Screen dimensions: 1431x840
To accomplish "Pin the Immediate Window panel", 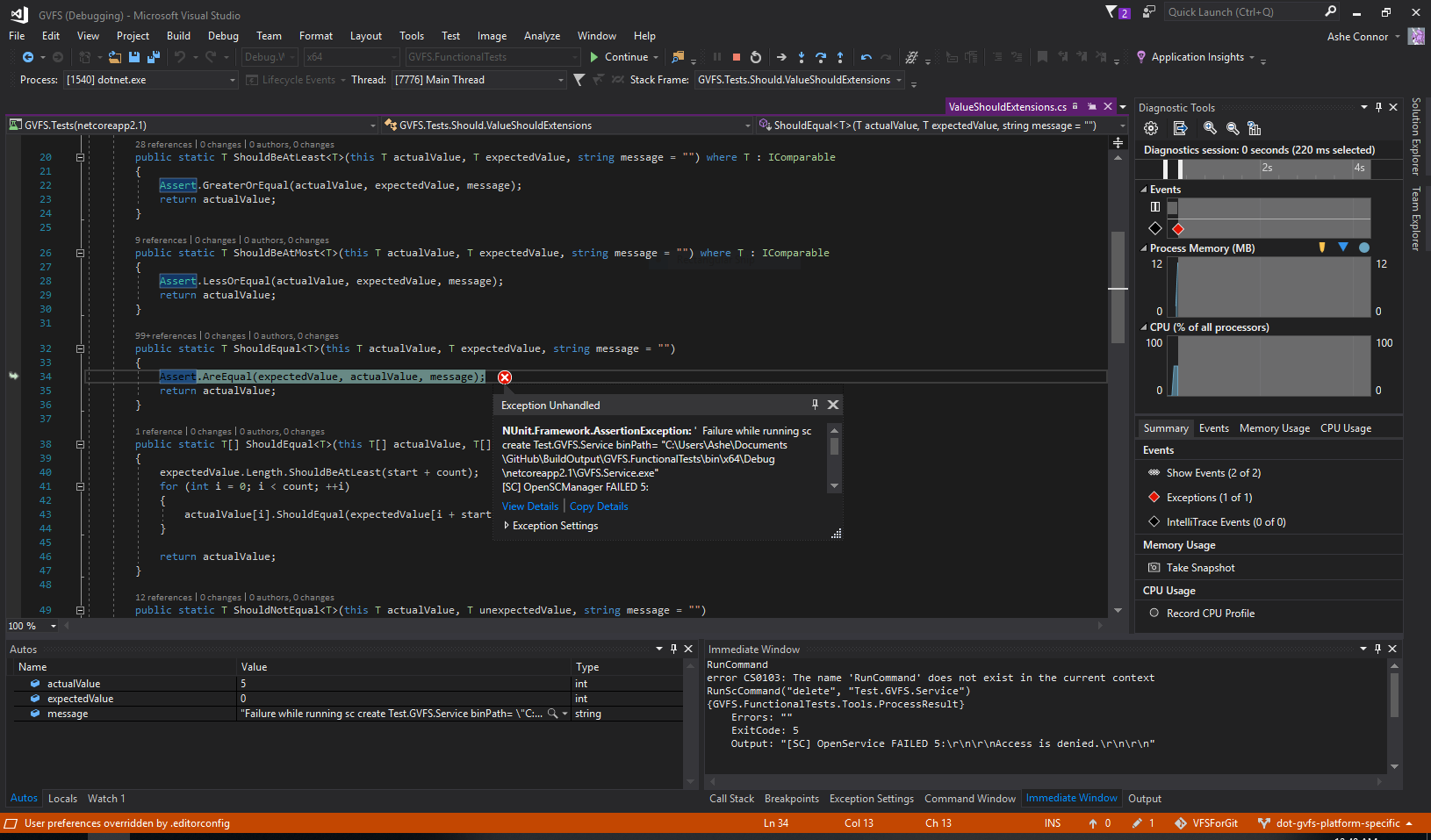I will click(1377, 649).
